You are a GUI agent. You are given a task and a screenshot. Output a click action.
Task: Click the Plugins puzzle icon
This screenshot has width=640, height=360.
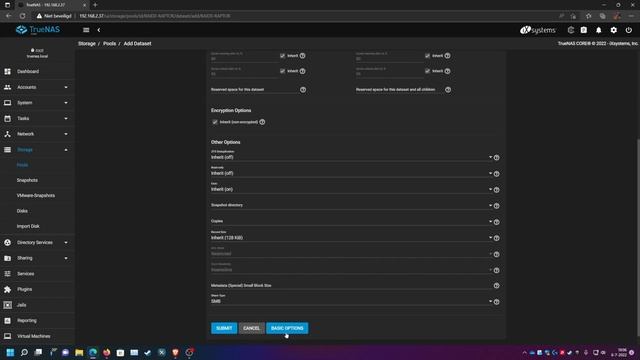click(x=7, y=289)
